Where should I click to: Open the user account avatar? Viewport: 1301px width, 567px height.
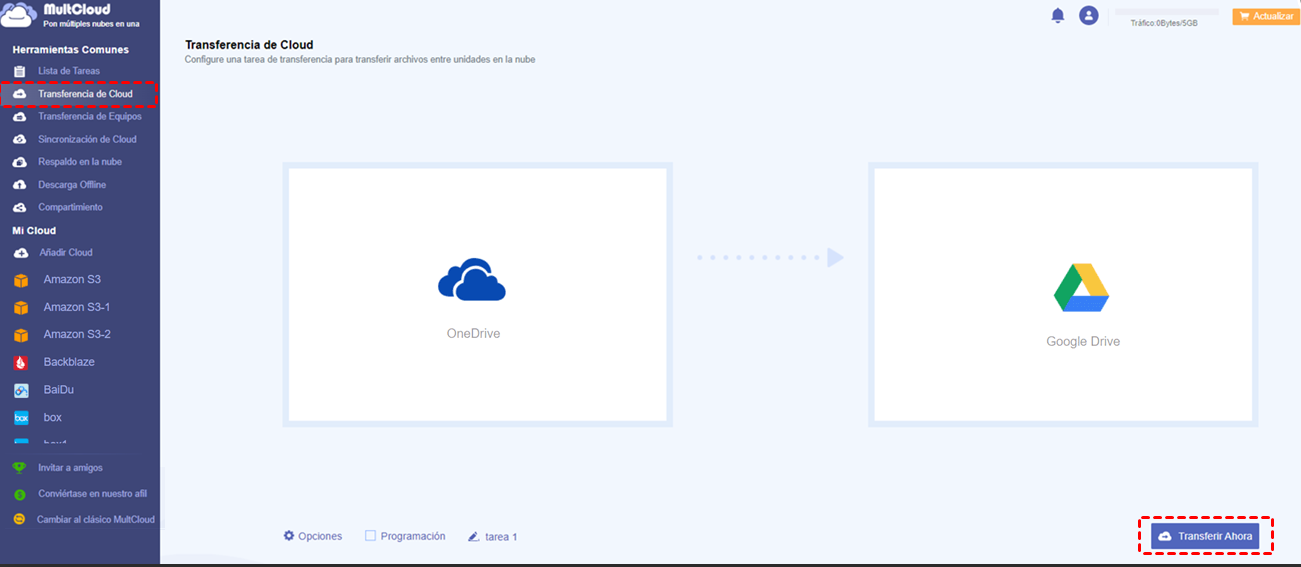(1089, 16)
